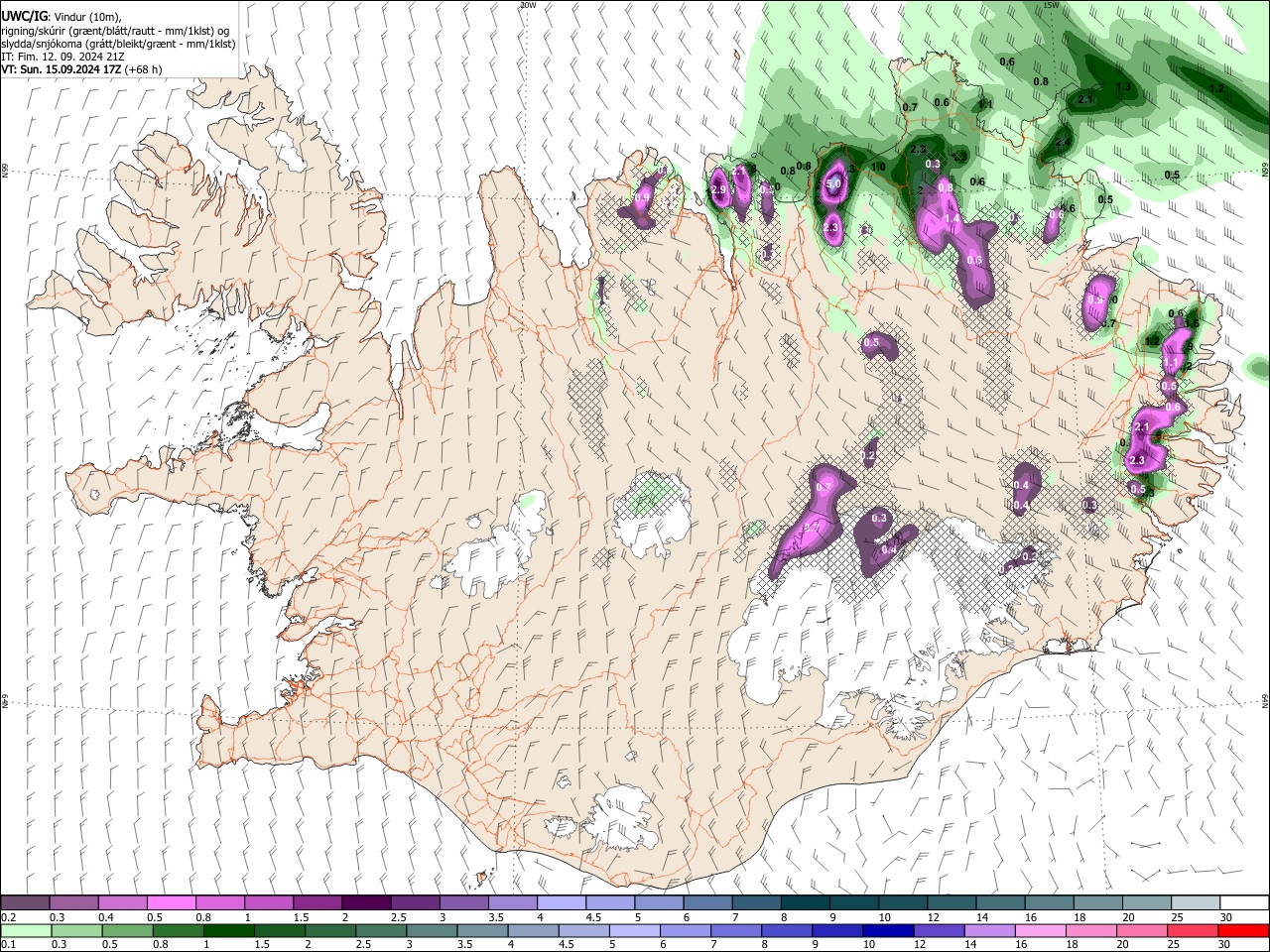Click the 'Vindur (10m)' header text

coord(88,17)
